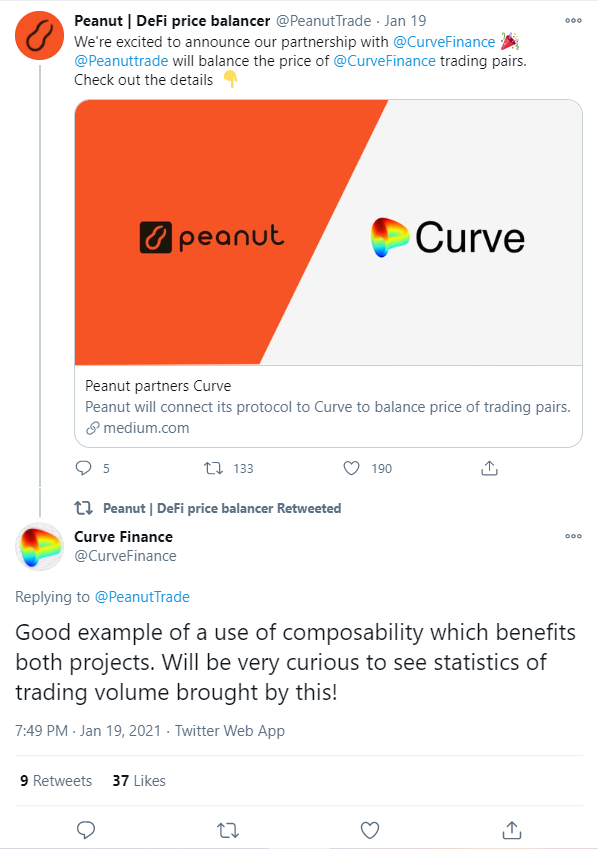Open the share icon on Peanut's tweet
The width and height of the screenshot is (598, 849).
[x=489, y=467]
